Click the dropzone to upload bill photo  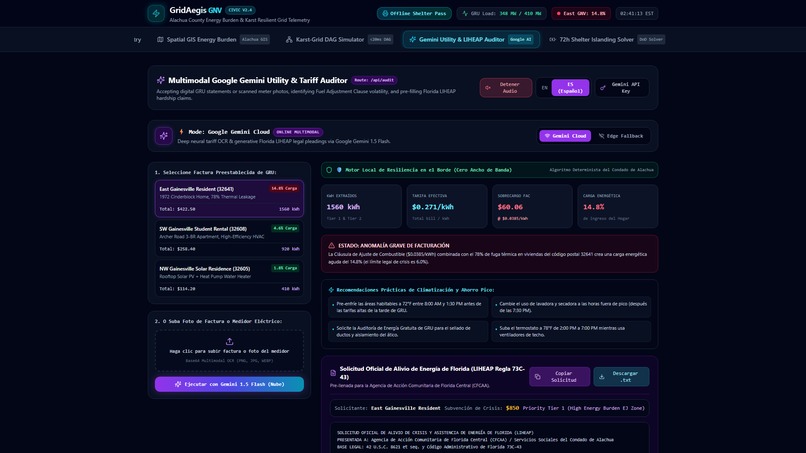tap(229, 351)
